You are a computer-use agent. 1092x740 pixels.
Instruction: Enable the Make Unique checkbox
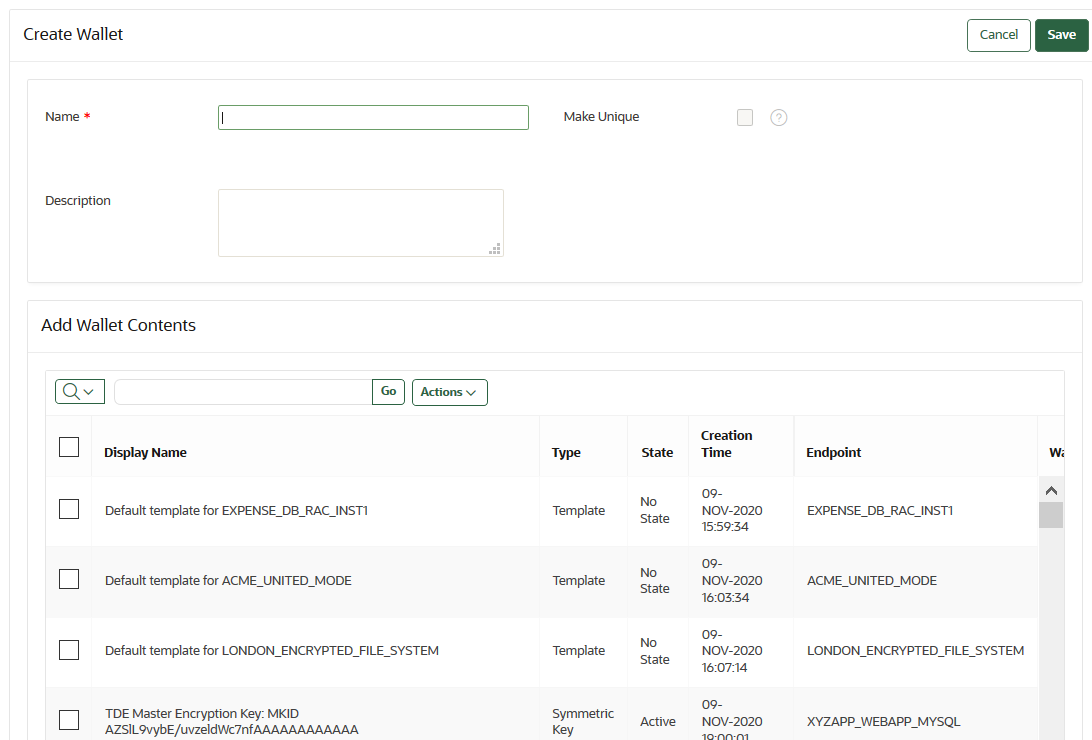(x=744, y=117)
